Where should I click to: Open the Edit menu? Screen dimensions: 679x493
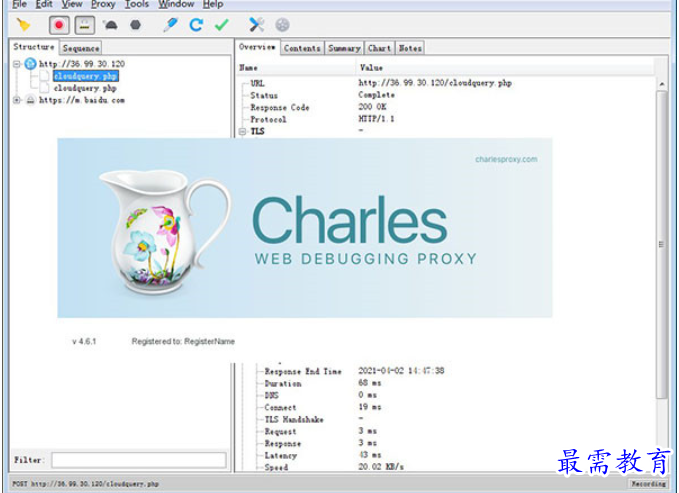[x=44, y=4]
